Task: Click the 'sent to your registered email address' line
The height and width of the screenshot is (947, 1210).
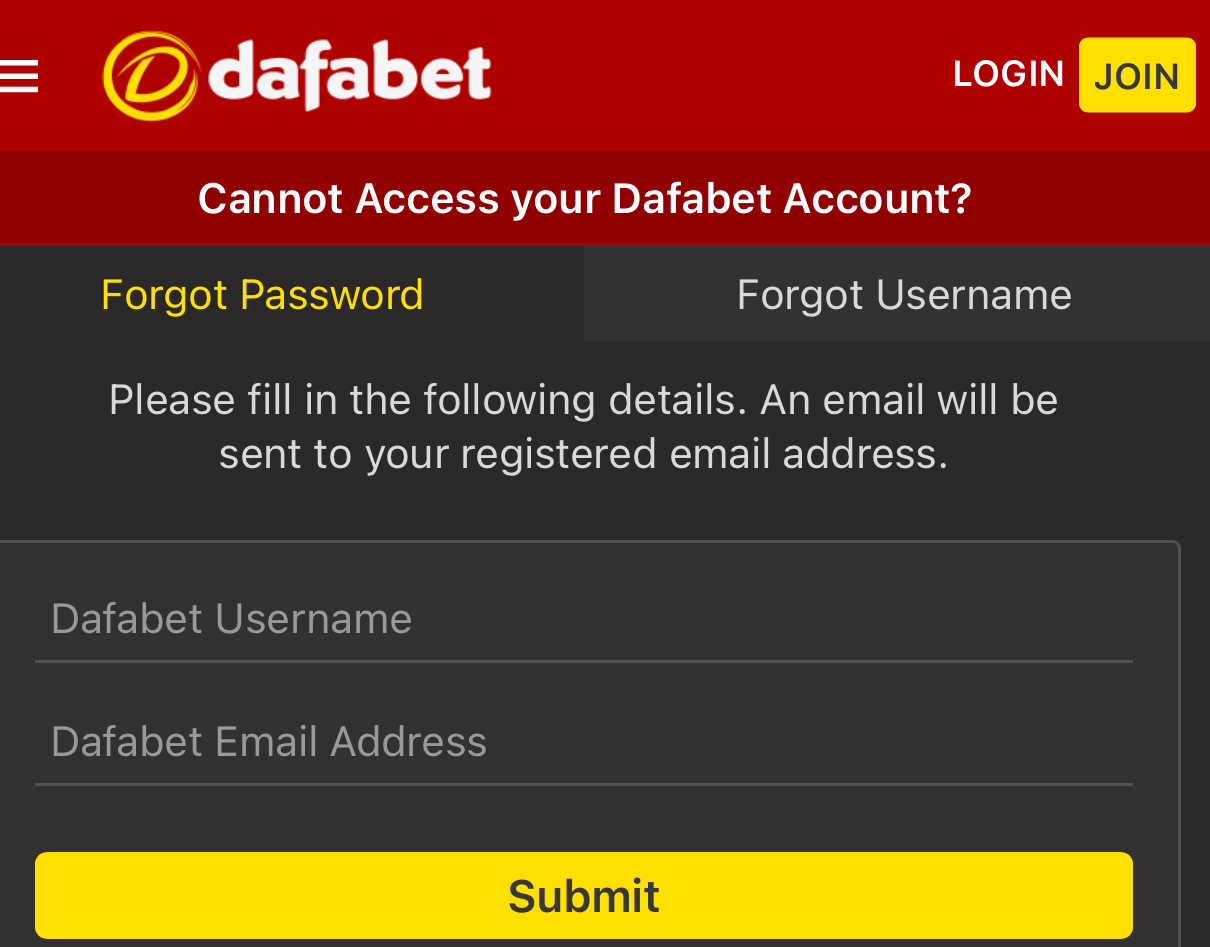Action: tap(583, 454)
